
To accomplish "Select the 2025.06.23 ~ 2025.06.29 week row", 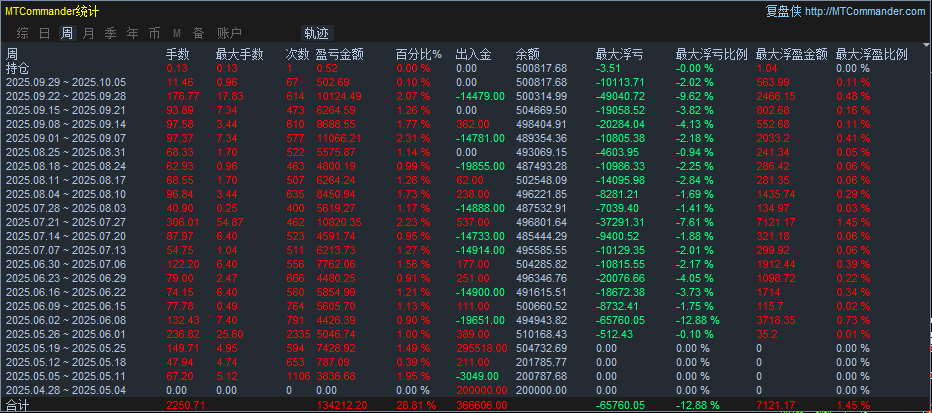I will (x=466, y=278).
